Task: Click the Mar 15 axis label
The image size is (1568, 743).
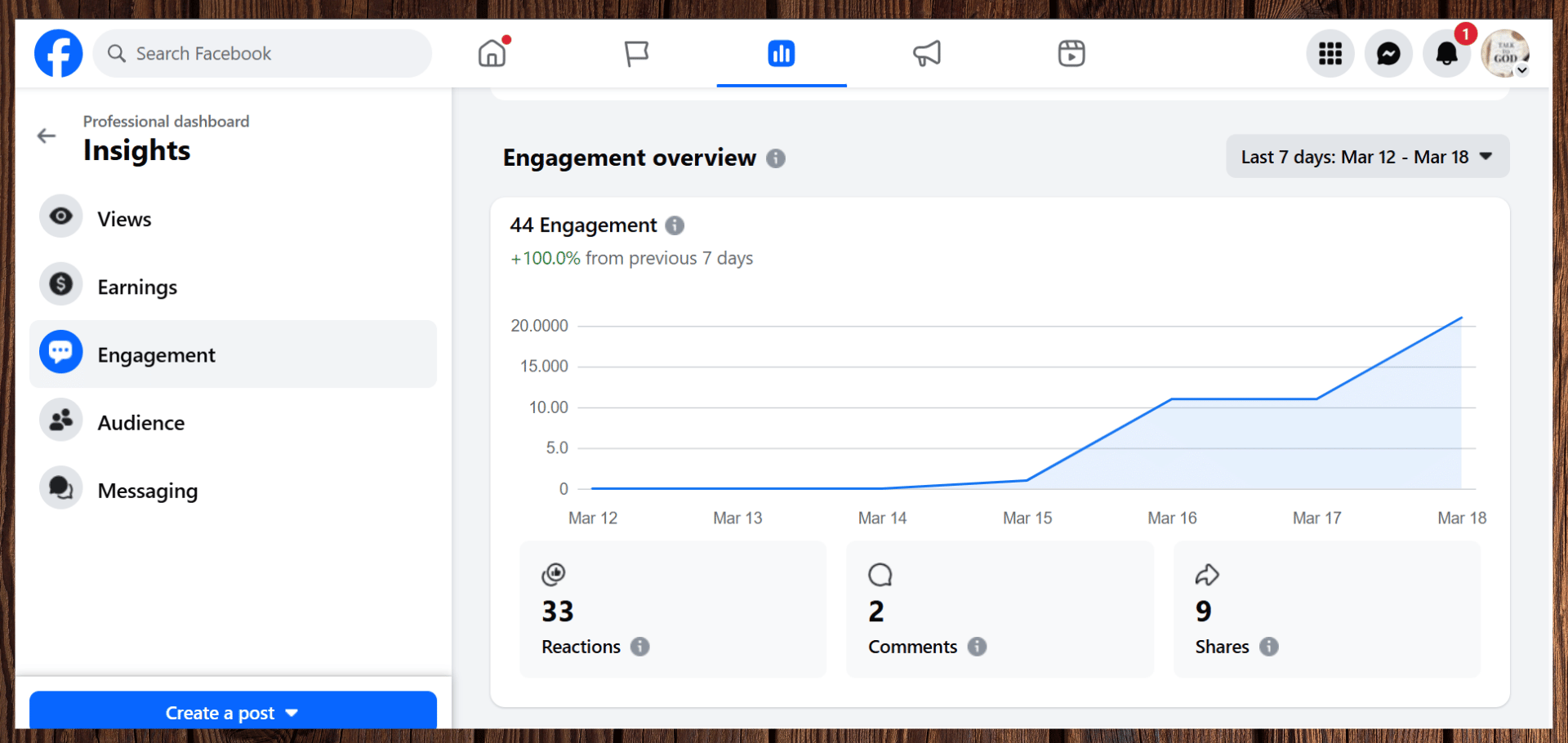Action: 1027,518
